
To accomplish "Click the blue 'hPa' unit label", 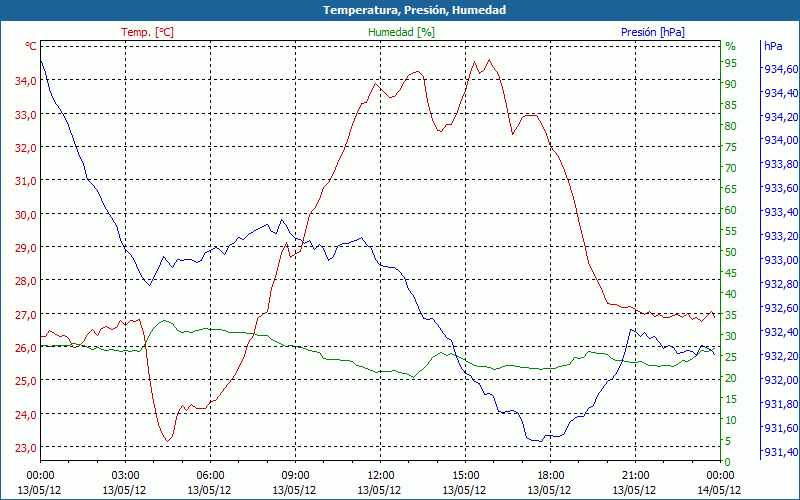I will [773, 45].
